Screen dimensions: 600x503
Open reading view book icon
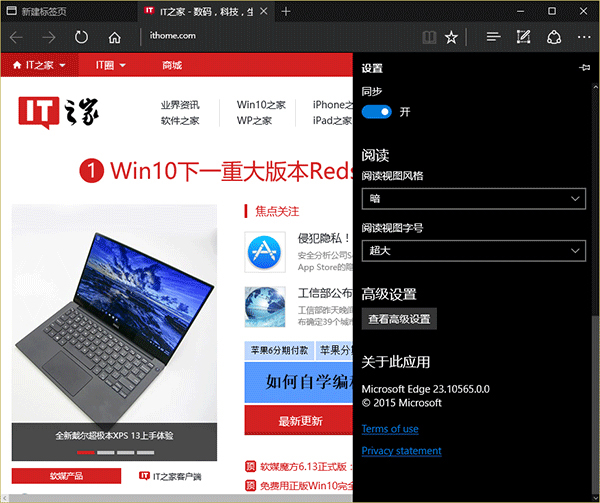coord(429,37)
